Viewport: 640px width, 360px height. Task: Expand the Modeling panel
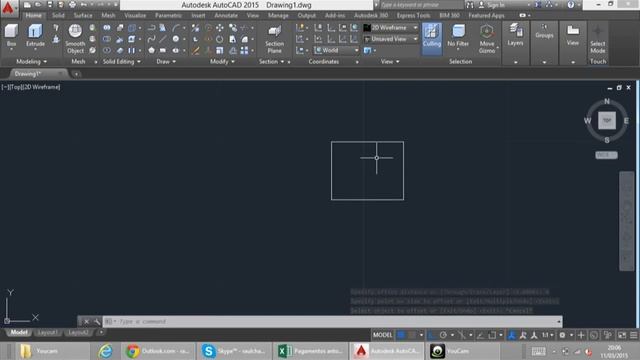coord(31,62)
